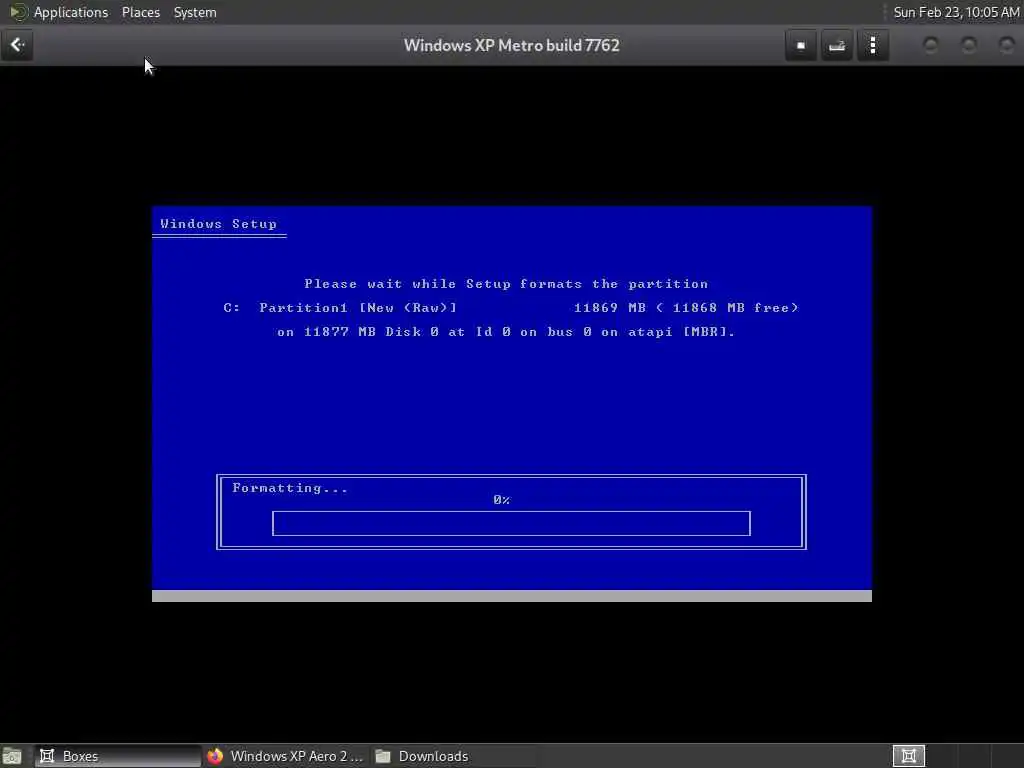Click the Windows XP Metro build 7762 title
This screenshot has width=1024, height=768.
coord(511,46)
